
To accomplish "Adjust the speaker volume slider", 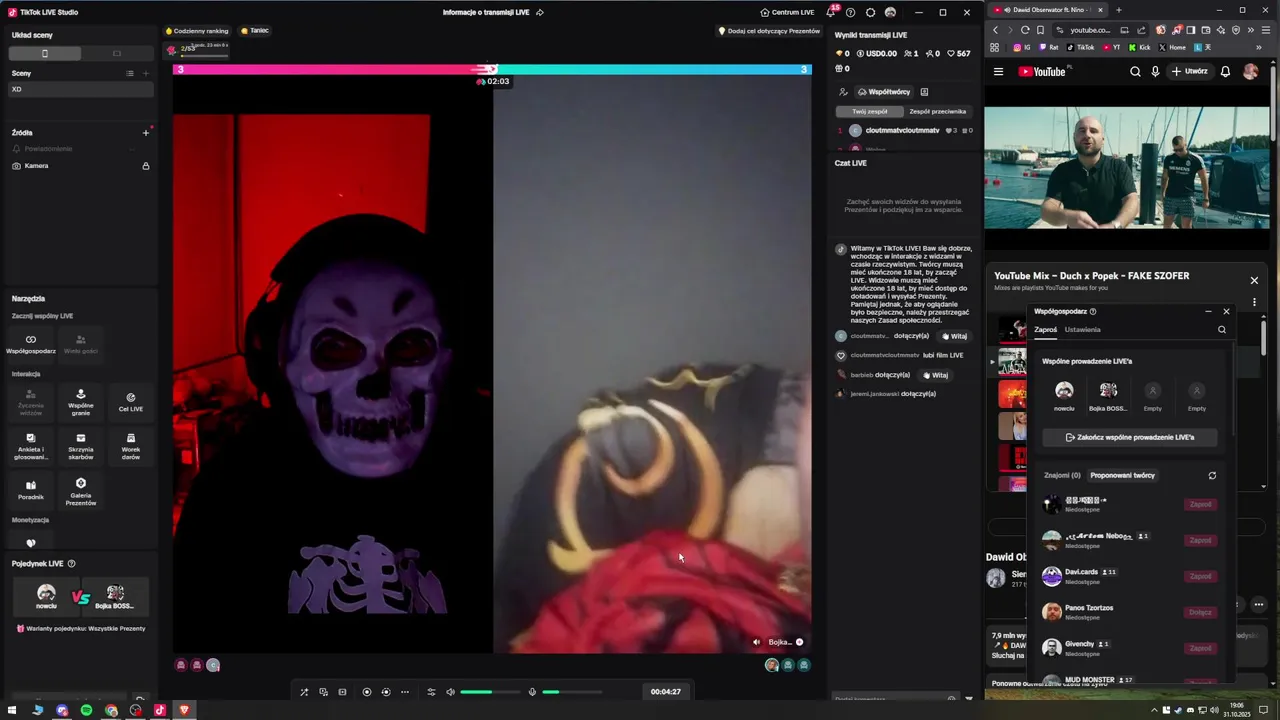I will [489, 692].
